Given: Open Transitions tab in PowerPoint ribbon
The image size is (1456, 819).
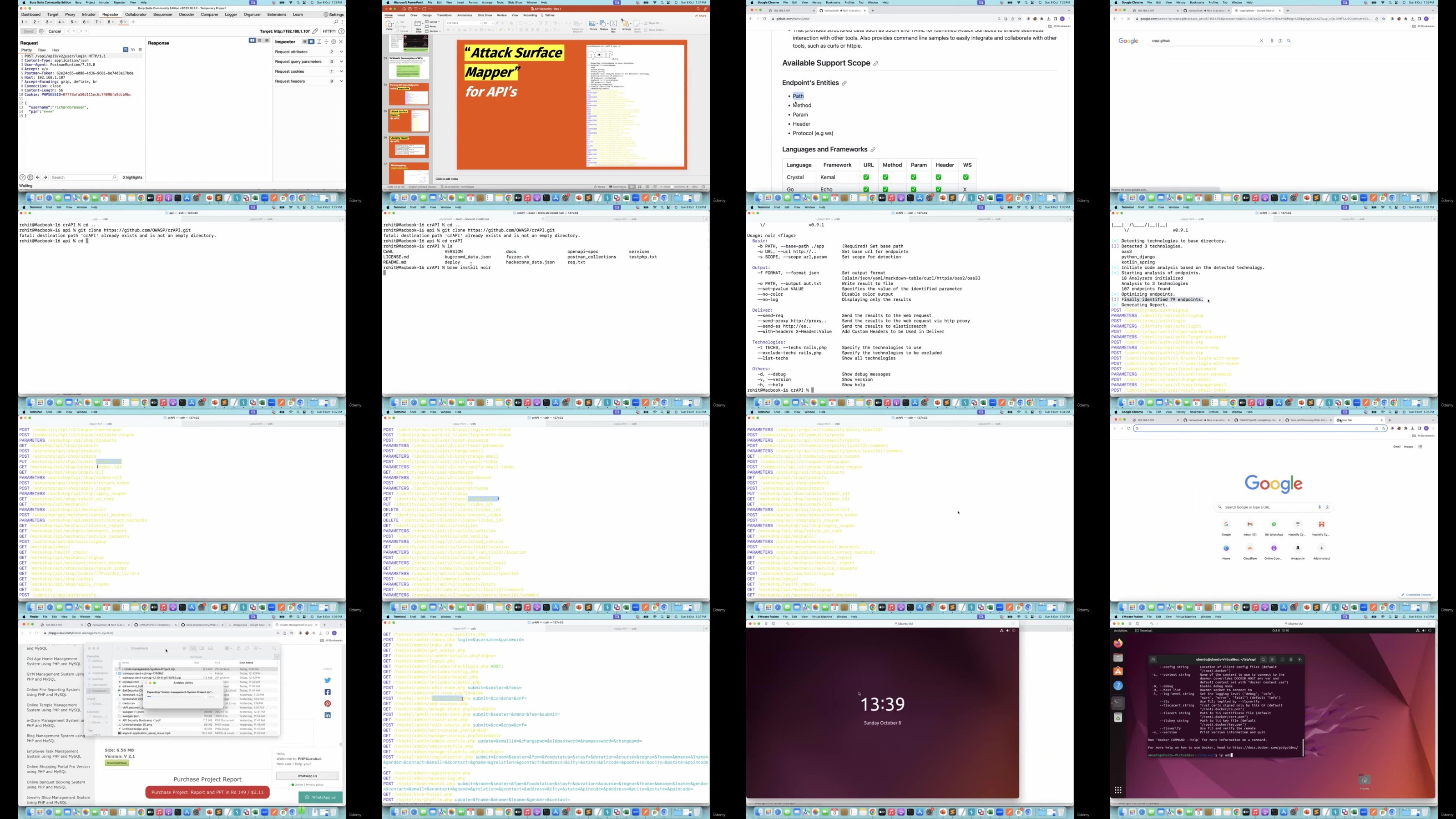Looking at the screenshot, I should tap(444, 15).
